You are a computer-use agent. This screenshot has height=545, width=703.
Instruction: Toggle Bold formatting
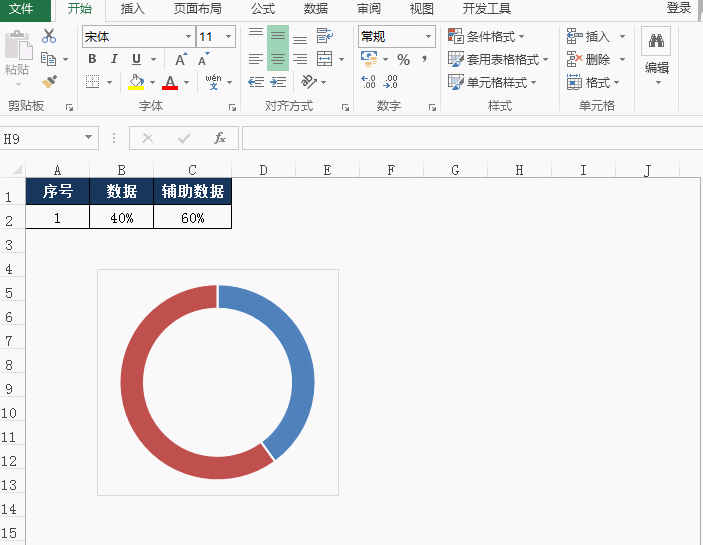(92, 59)
